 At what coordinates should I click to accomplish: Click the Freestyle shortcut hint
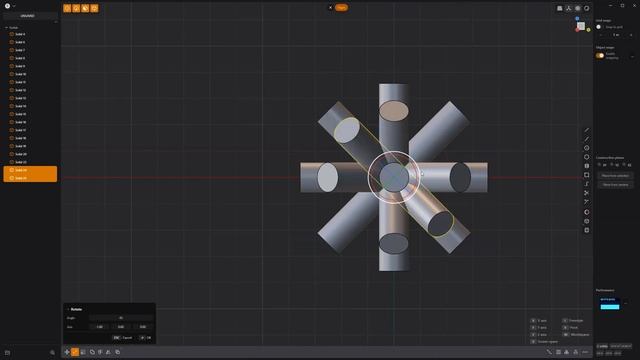coord(573,321)
